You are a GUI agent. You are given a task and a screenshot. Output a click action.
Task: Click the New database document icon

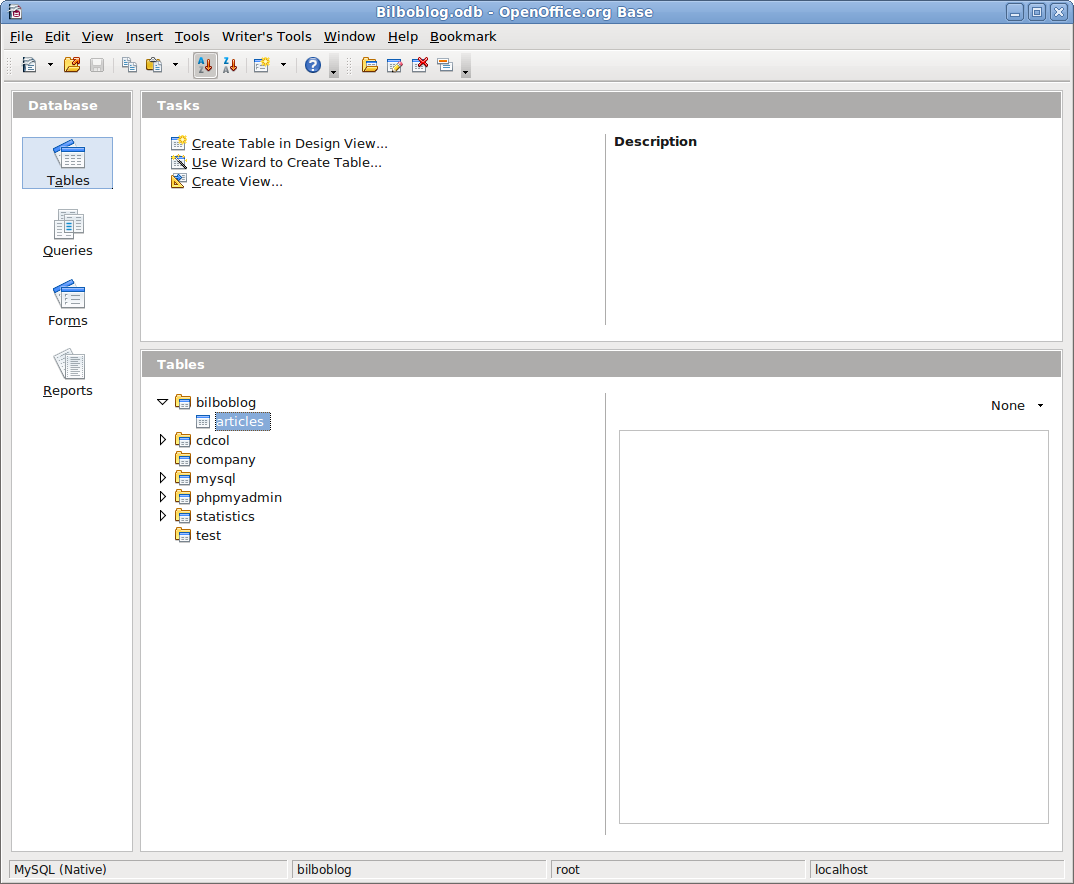29,65
